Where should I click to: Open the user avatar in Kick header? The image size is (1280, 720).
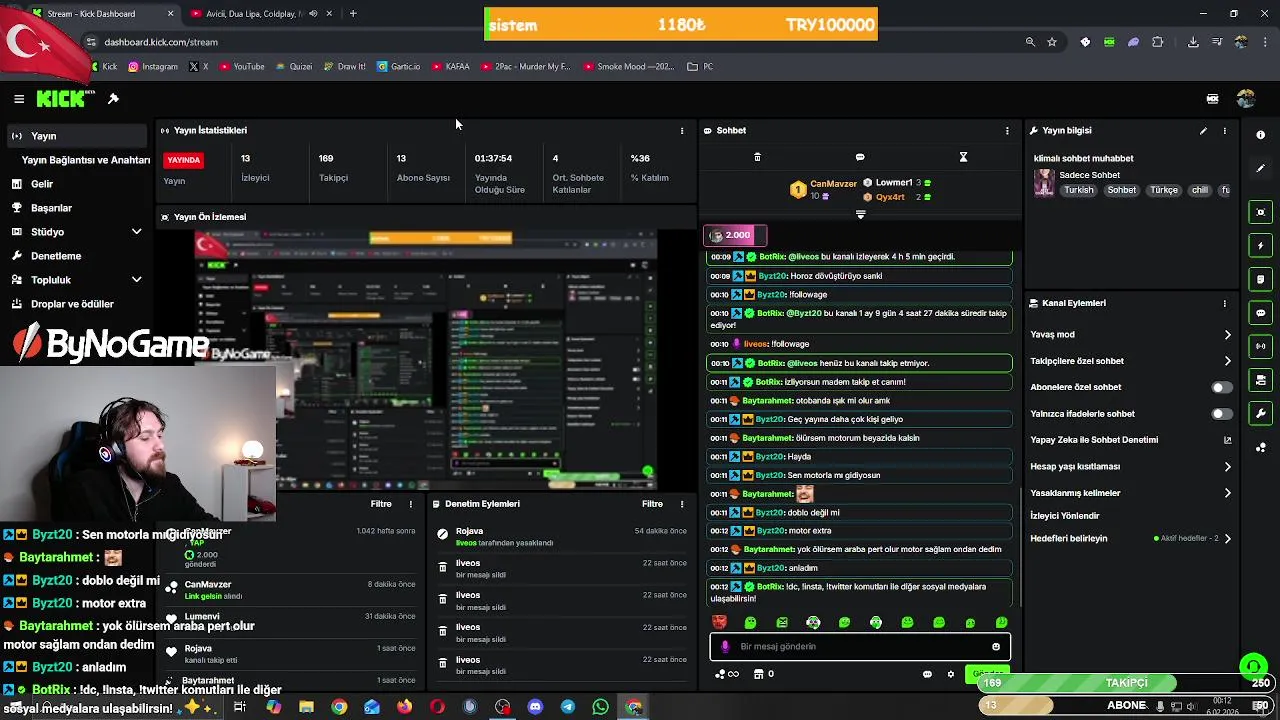tap(1245, 99)
